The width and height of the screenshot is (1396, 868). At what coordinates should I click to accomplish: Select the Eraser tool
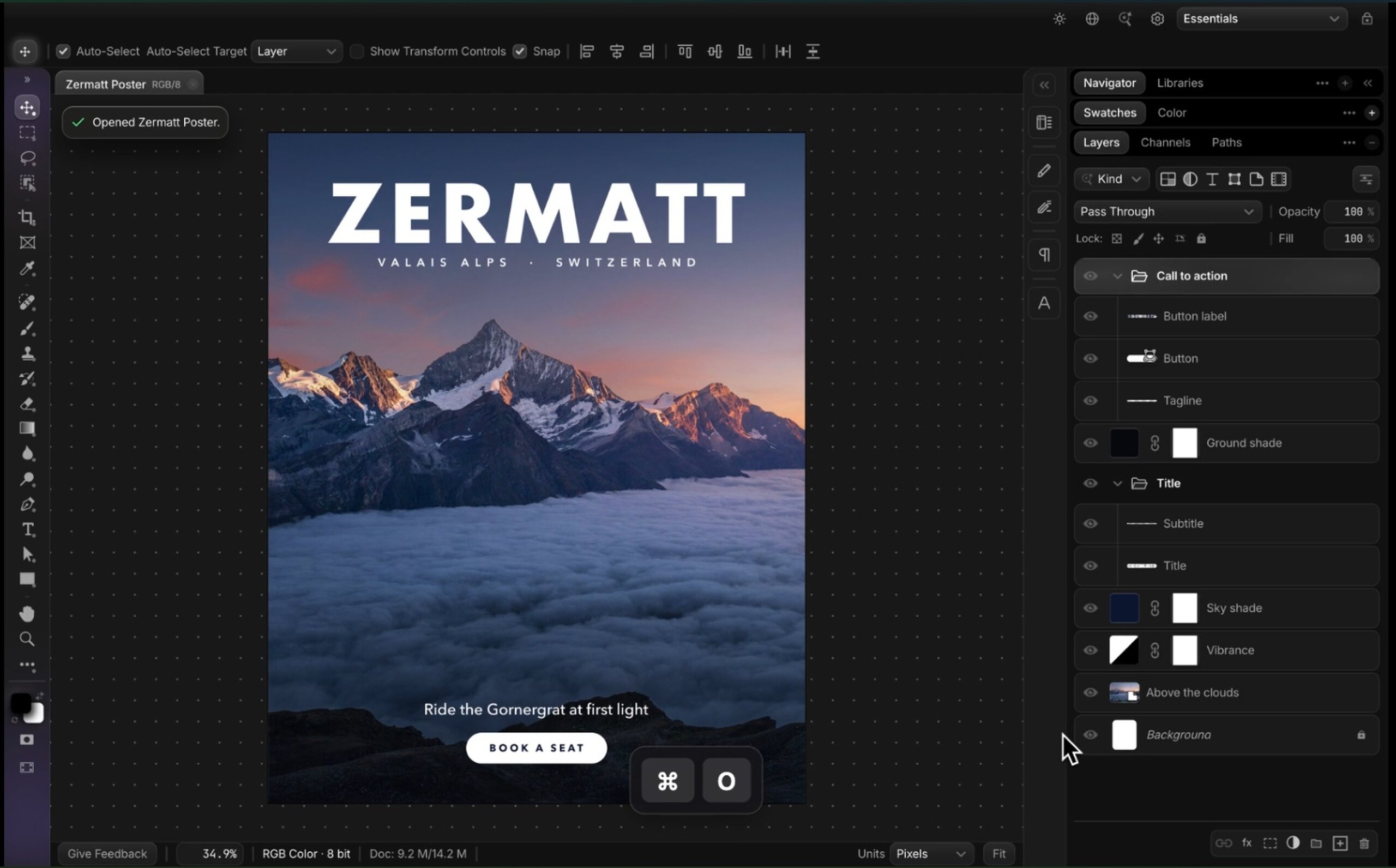click(28, 404)
